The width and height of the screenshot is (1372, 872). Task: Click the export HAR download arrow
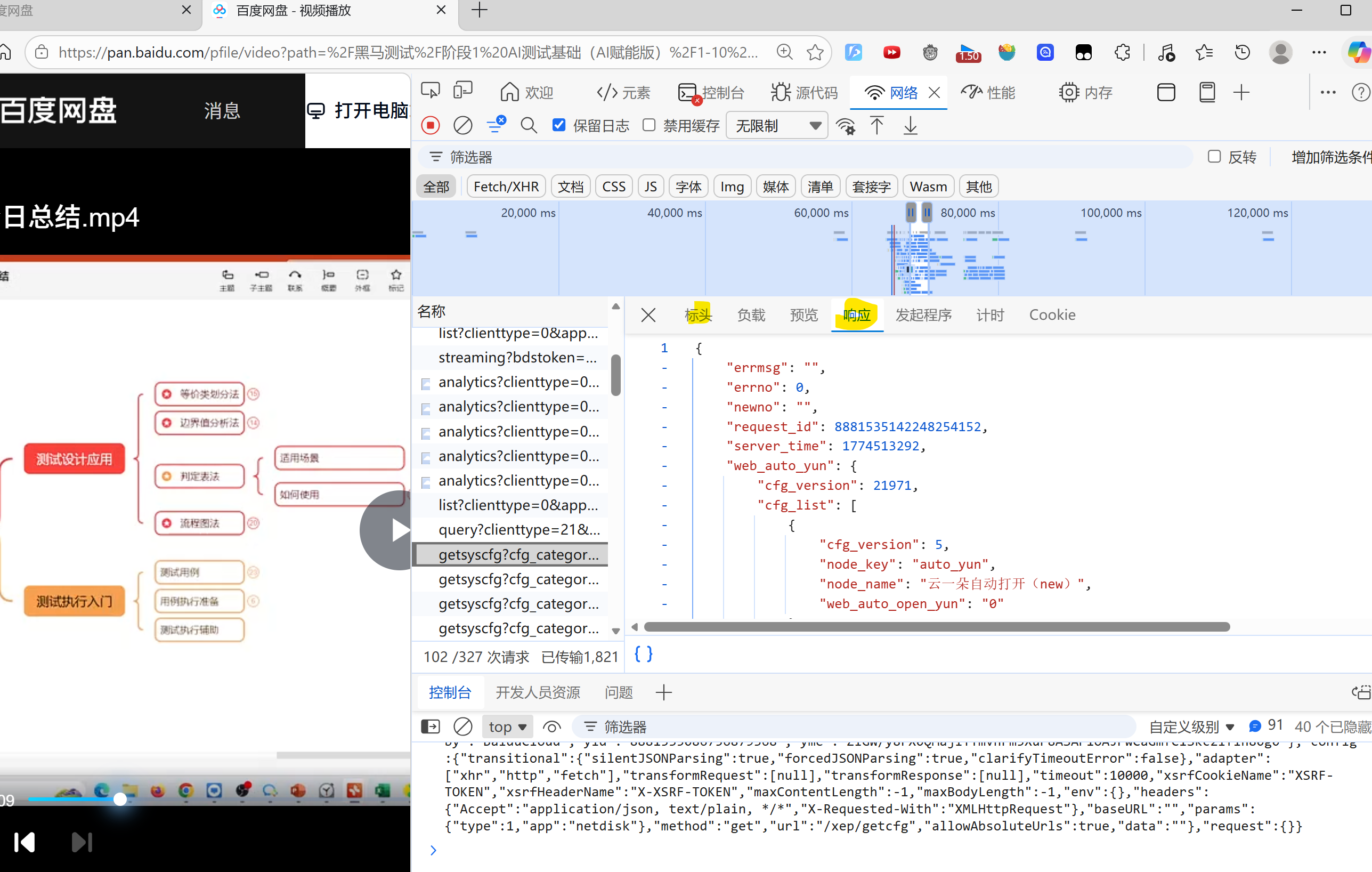[911, 125]
